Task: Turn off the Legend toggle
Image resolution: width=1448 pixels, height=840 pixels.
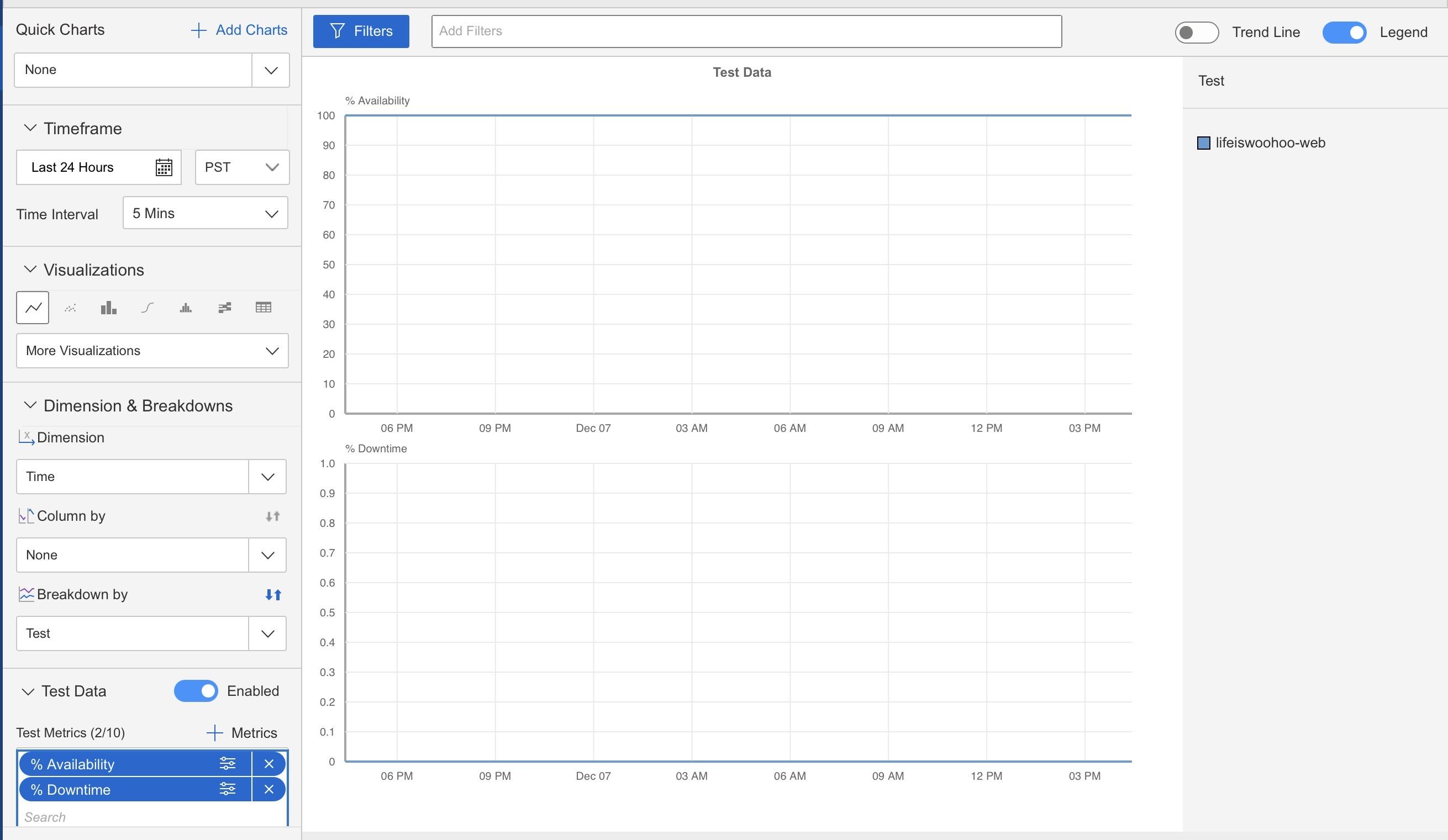Action: (1344, 32)
